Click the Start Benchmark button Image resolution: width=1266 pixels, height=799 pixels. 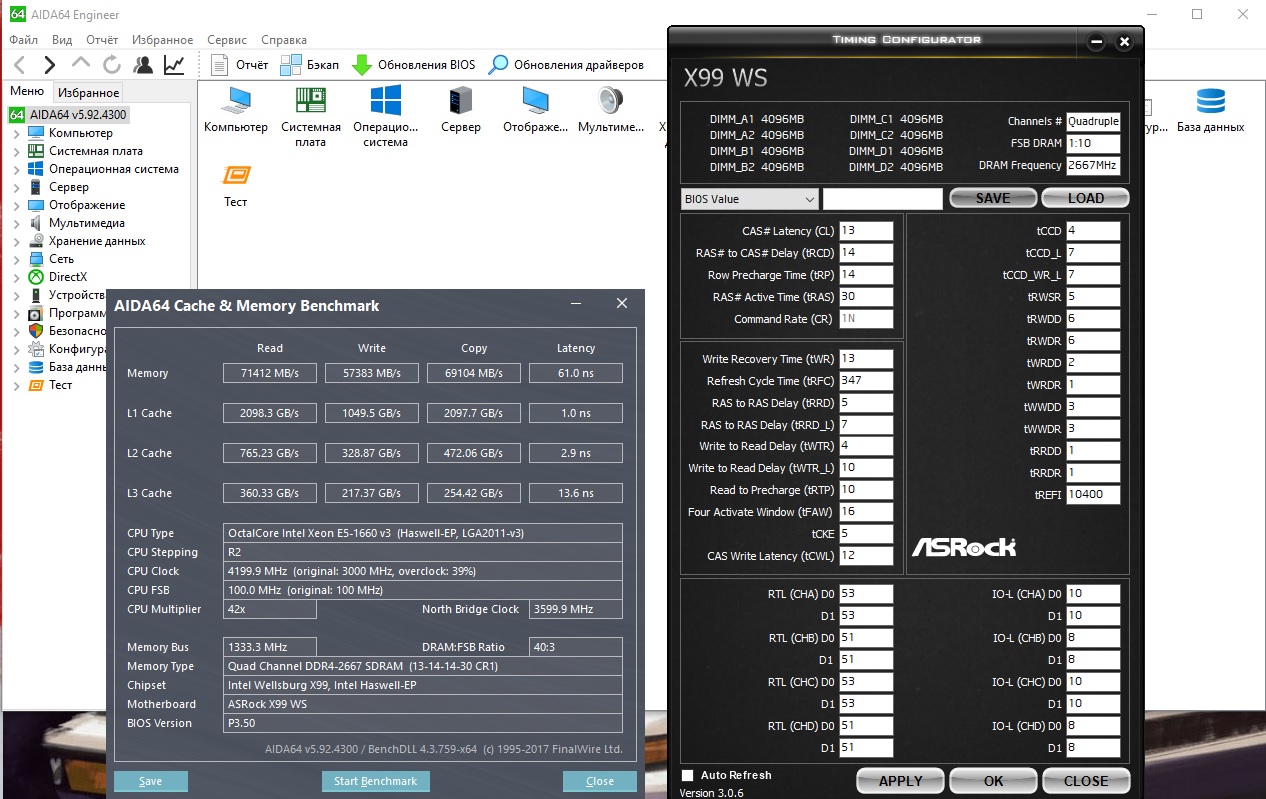[376, 781]
